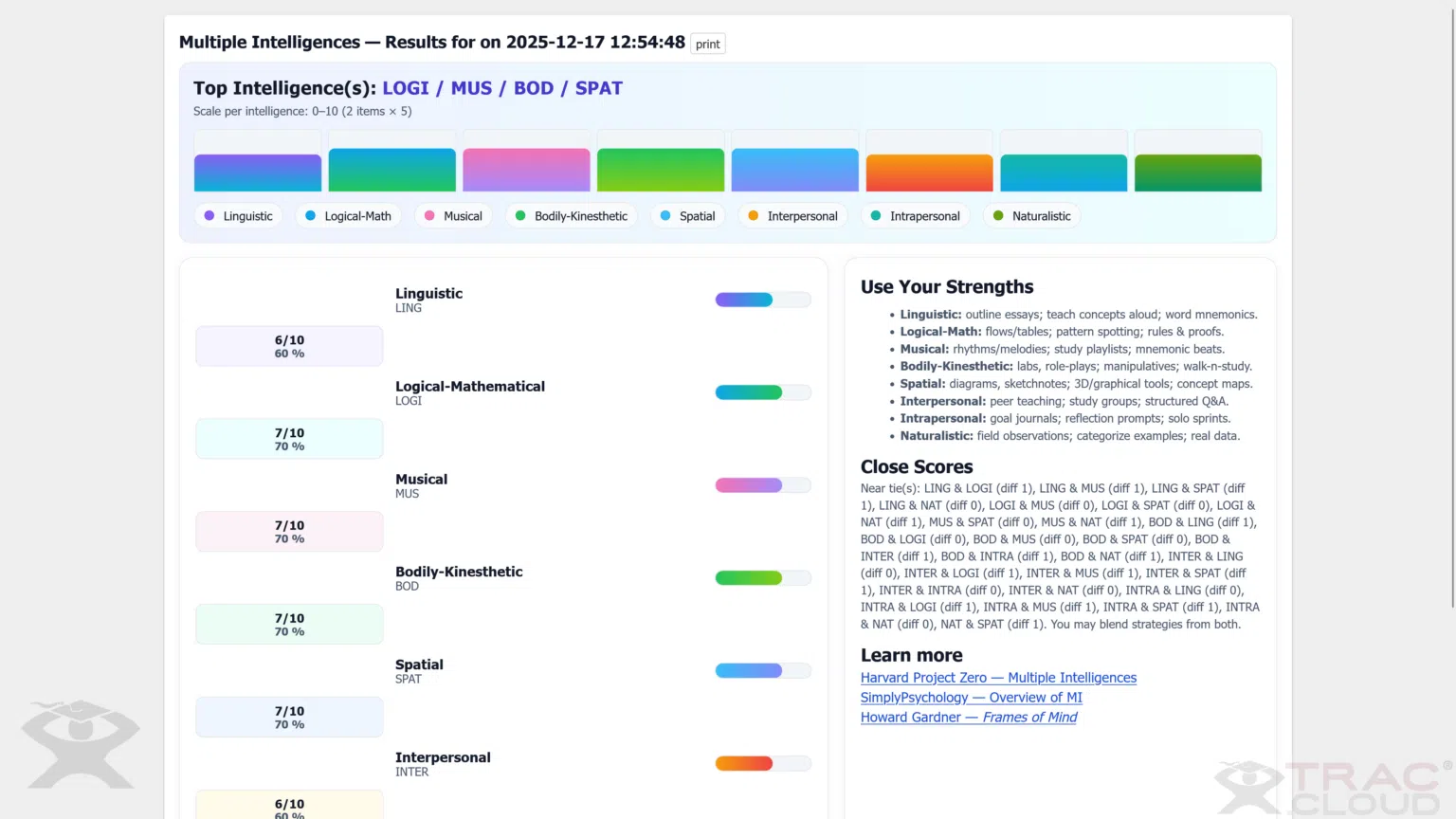Click the print button
This screenshot has height=819, width=1456.
click(707, 45)
